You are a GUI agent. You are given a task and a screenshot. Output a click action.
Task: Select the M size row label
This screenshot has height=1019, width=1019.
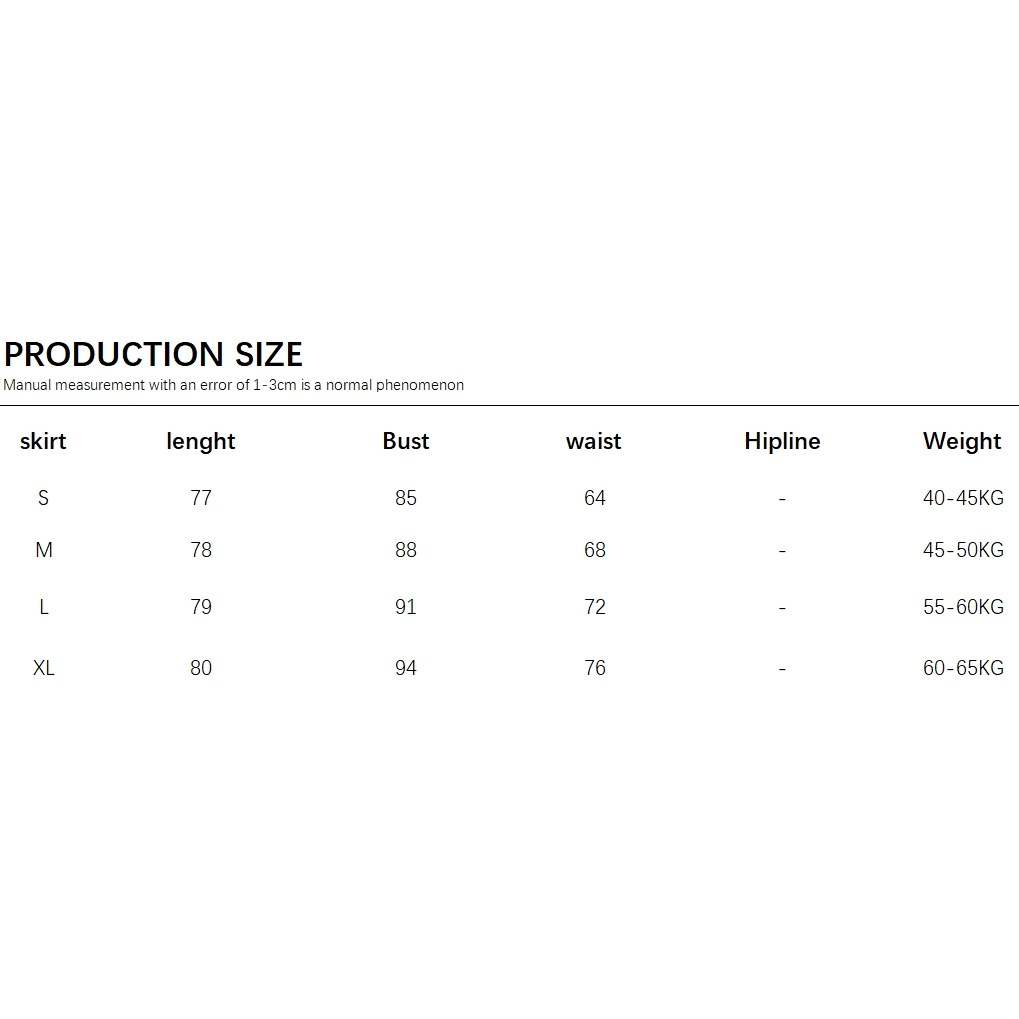pyautogui.click(x=44, y=550)
